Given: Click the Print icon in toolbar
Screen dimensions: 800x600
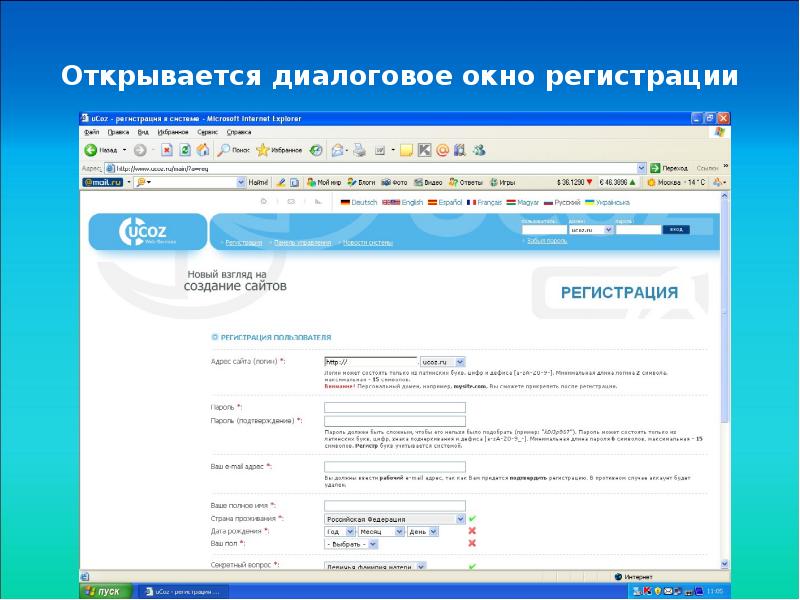Looking at the screenshot, I should pyautogui.click(x=359, y=150).
